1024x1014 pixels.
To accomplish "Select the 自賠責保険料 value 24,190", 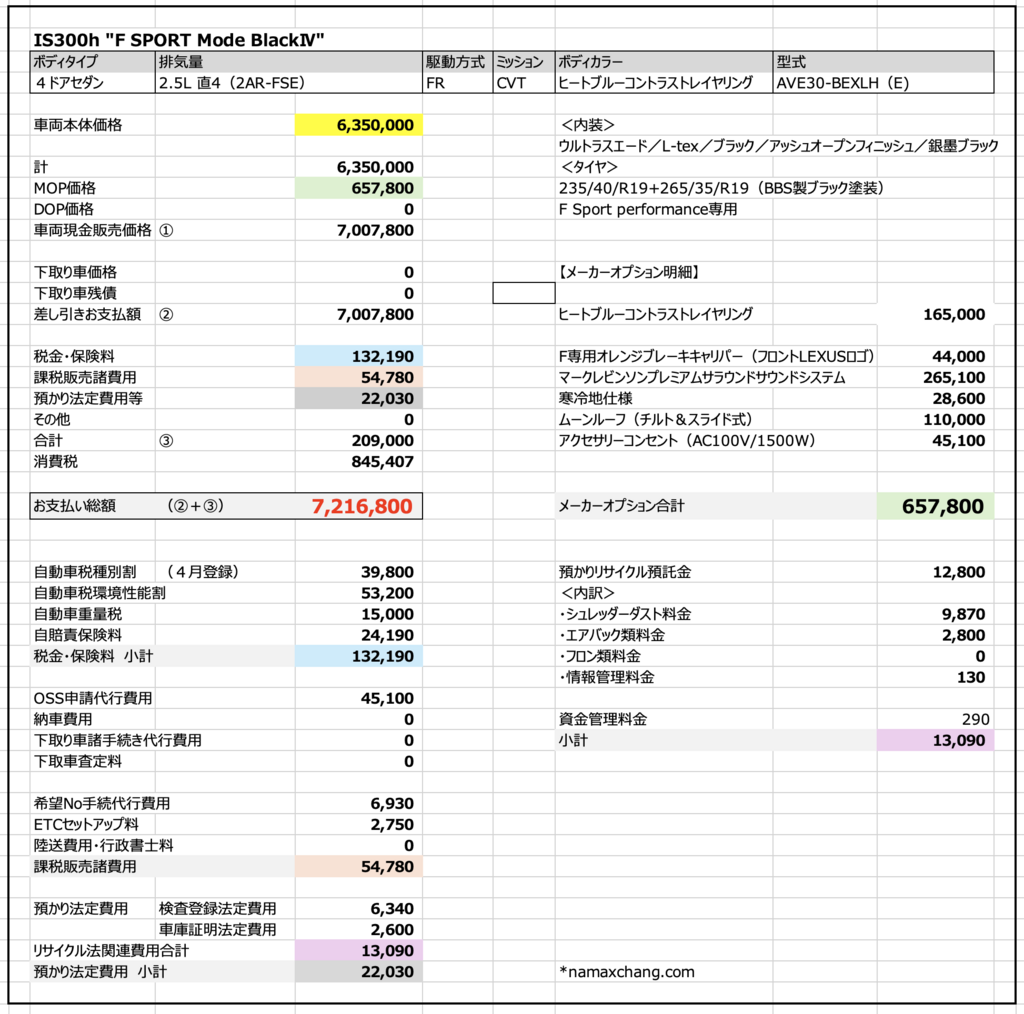I will point(387,635).
